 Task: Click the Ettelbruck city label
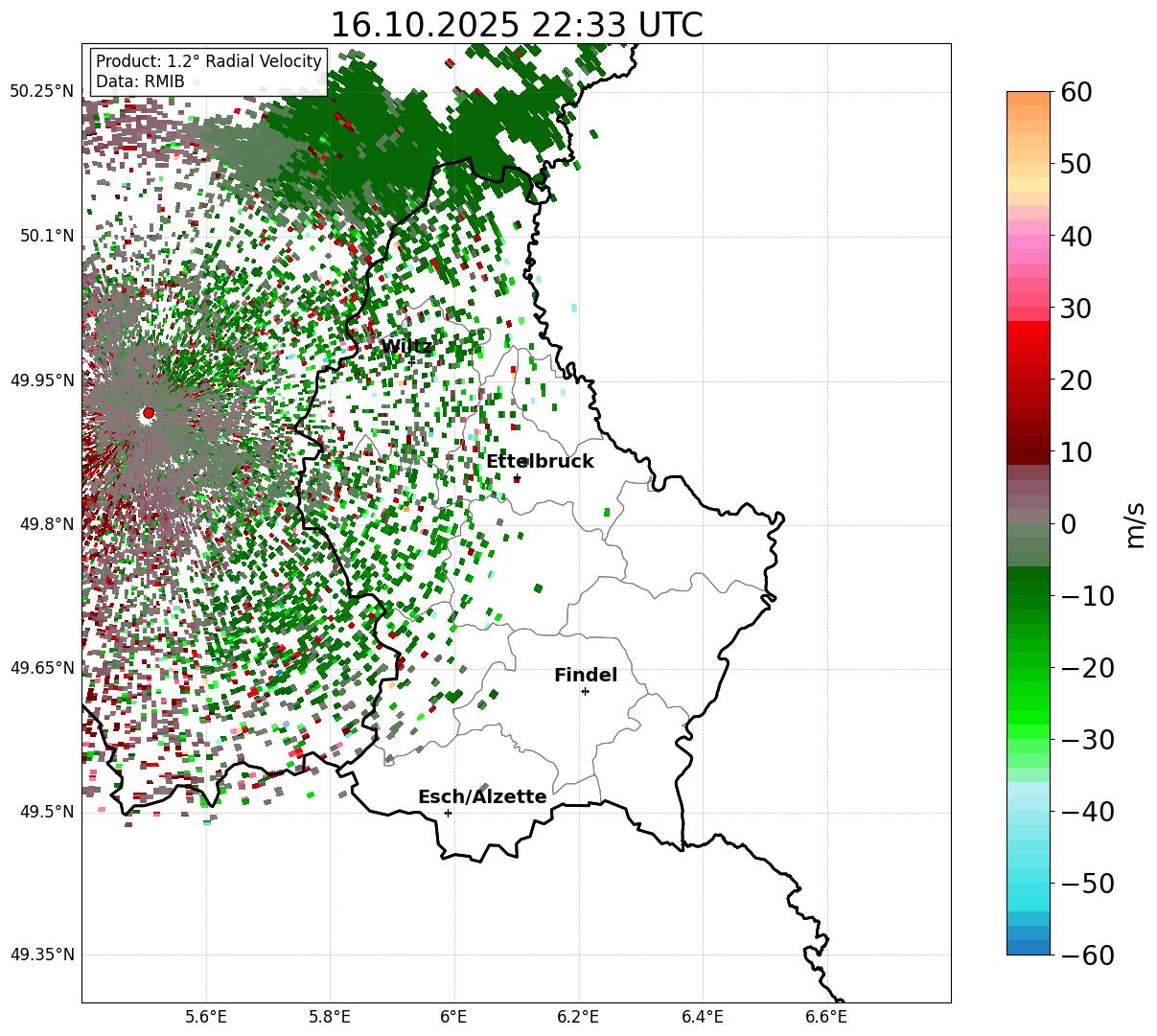point(540,461)
